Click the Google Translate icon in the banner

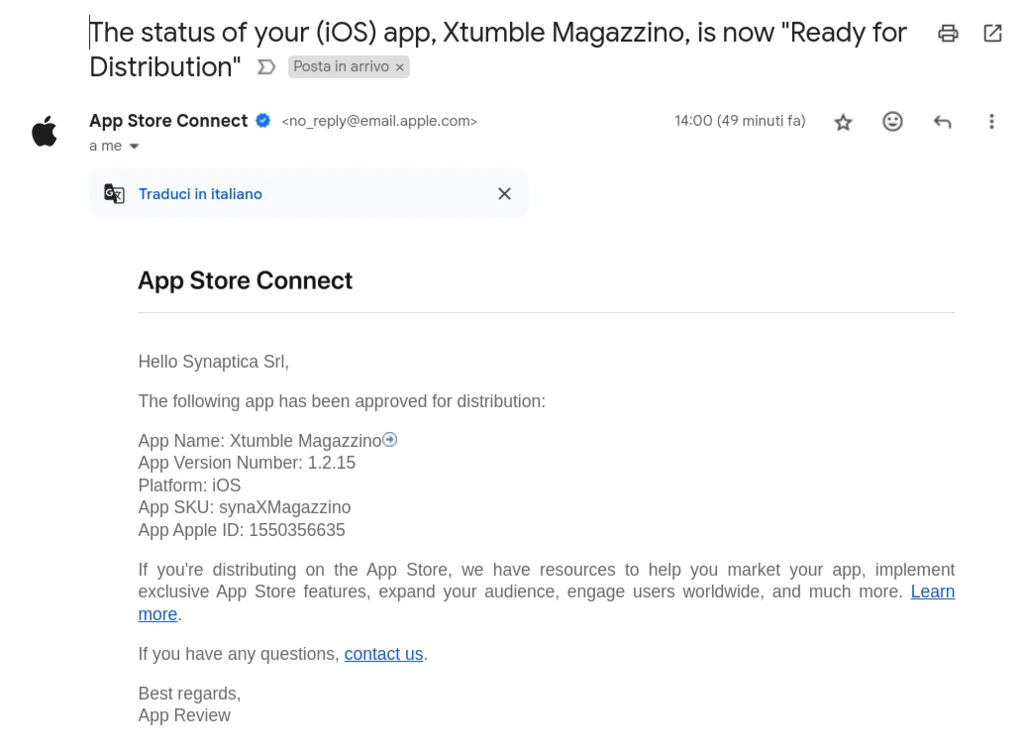114,194
